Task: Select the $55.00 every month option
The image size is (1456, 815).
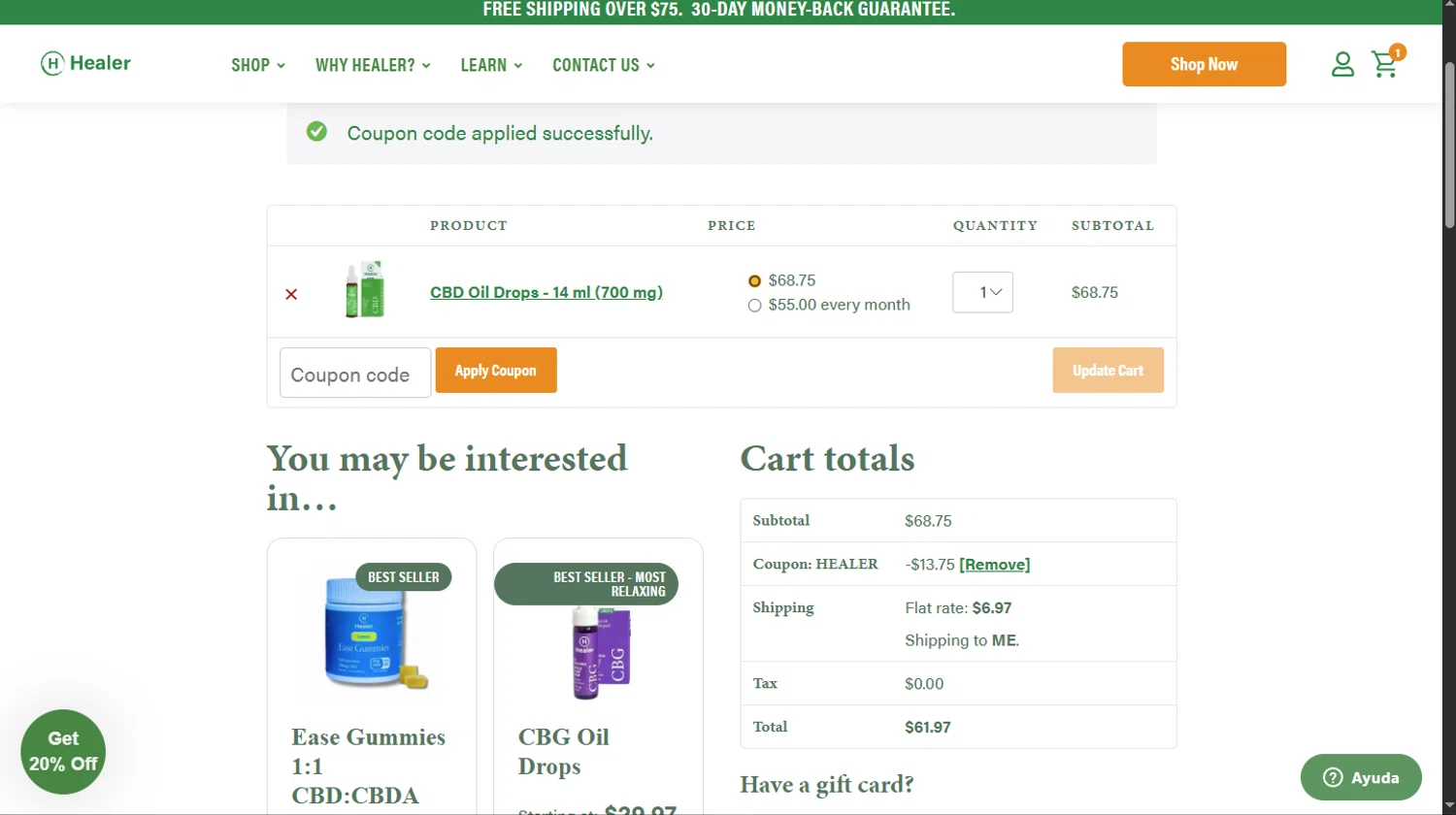Action: coord(754,306)
